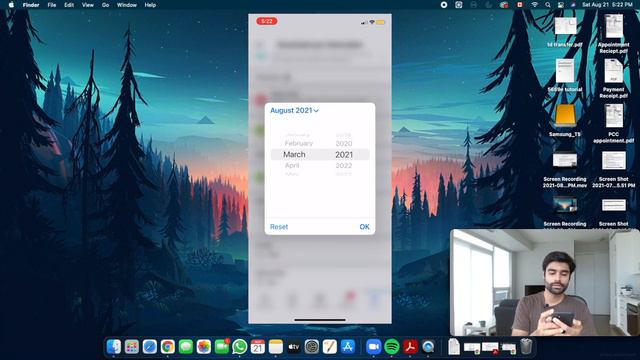640x360 pixels.
Task: Open Calendar app in the Dock
Action: [x=258, y=347]
